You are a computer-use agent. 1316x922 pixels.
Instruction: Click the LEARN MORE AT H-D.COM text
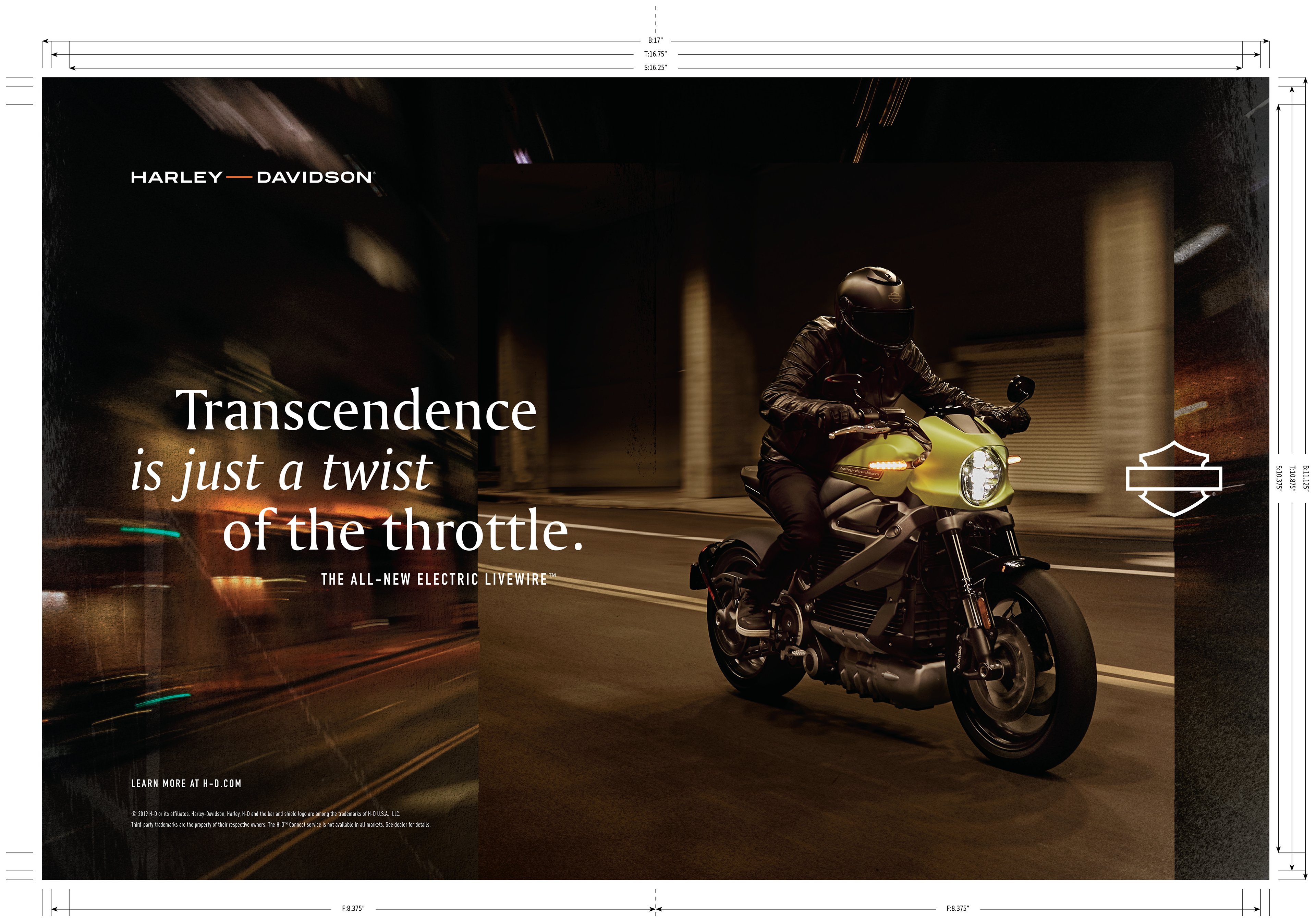(x=186, y=783)
